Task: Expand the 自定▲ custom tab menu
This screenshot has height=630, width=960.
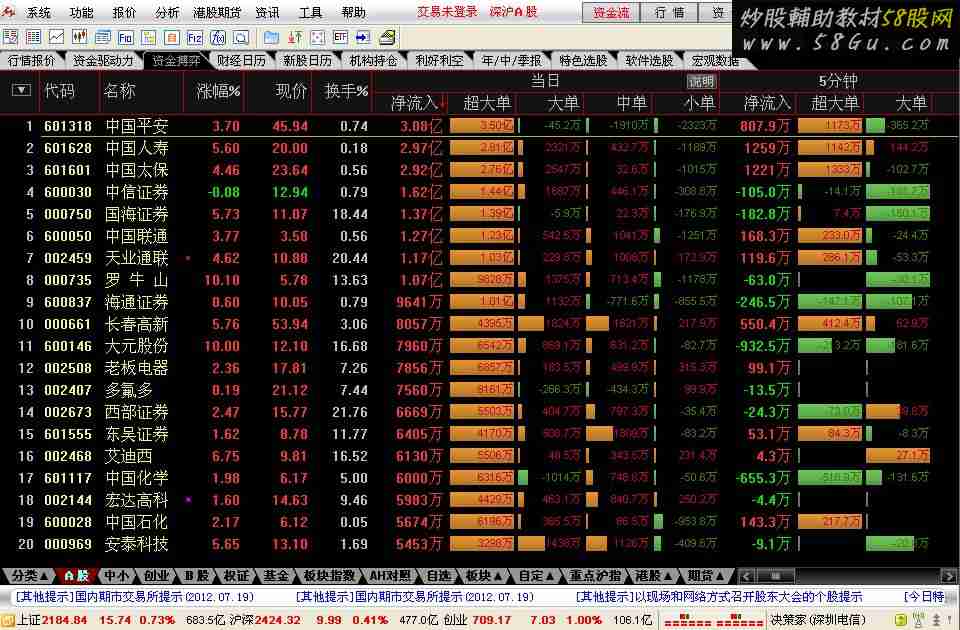Action: tap(536, 576)
